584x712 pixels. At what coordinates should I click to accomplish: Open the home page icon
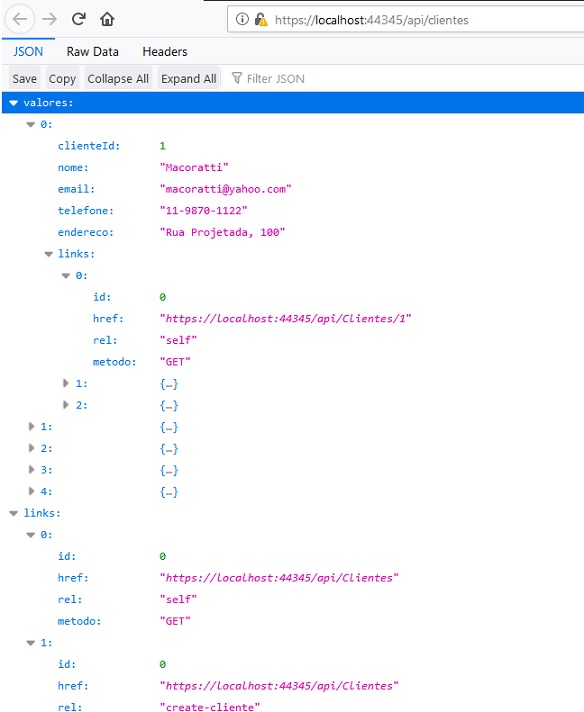(107, 19)
